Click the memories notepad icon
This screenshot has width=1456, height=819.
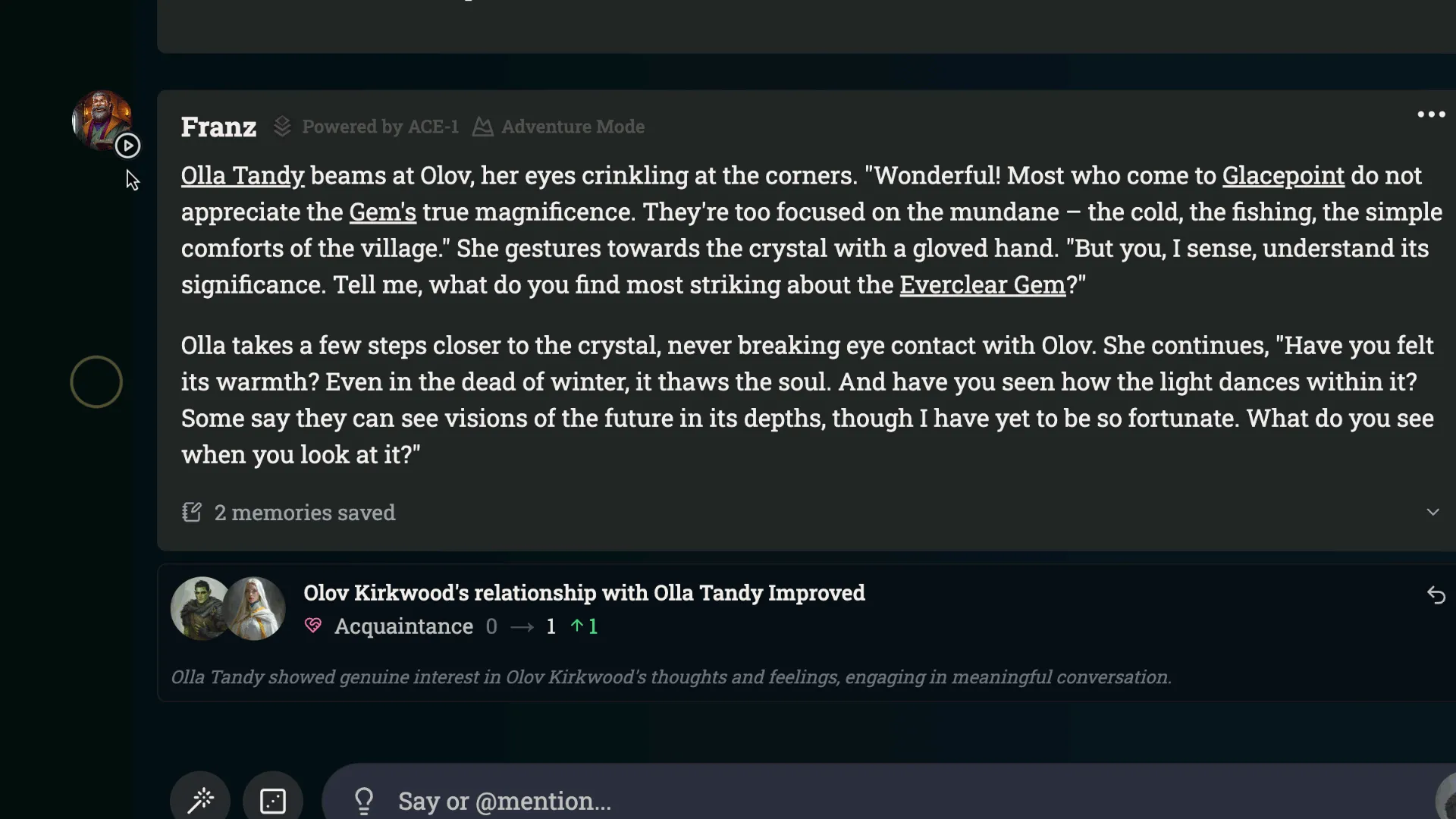(x=192, y=513)
